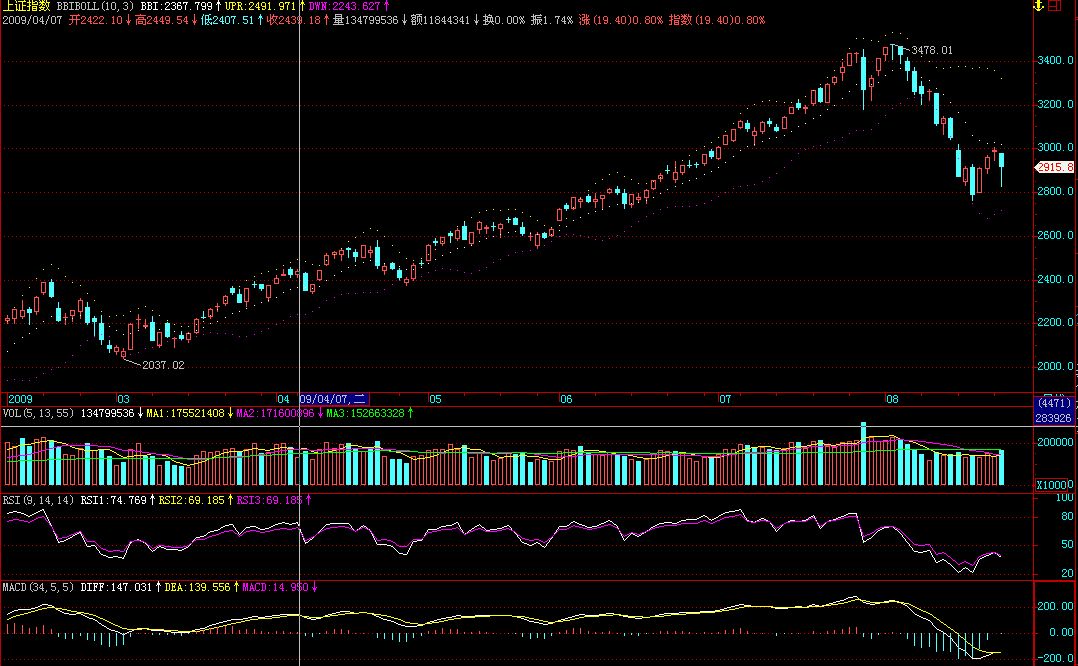Viewport: 1078px width, 666px height.
Task: Select the 06 month marker on time axis
Action: 566,399
